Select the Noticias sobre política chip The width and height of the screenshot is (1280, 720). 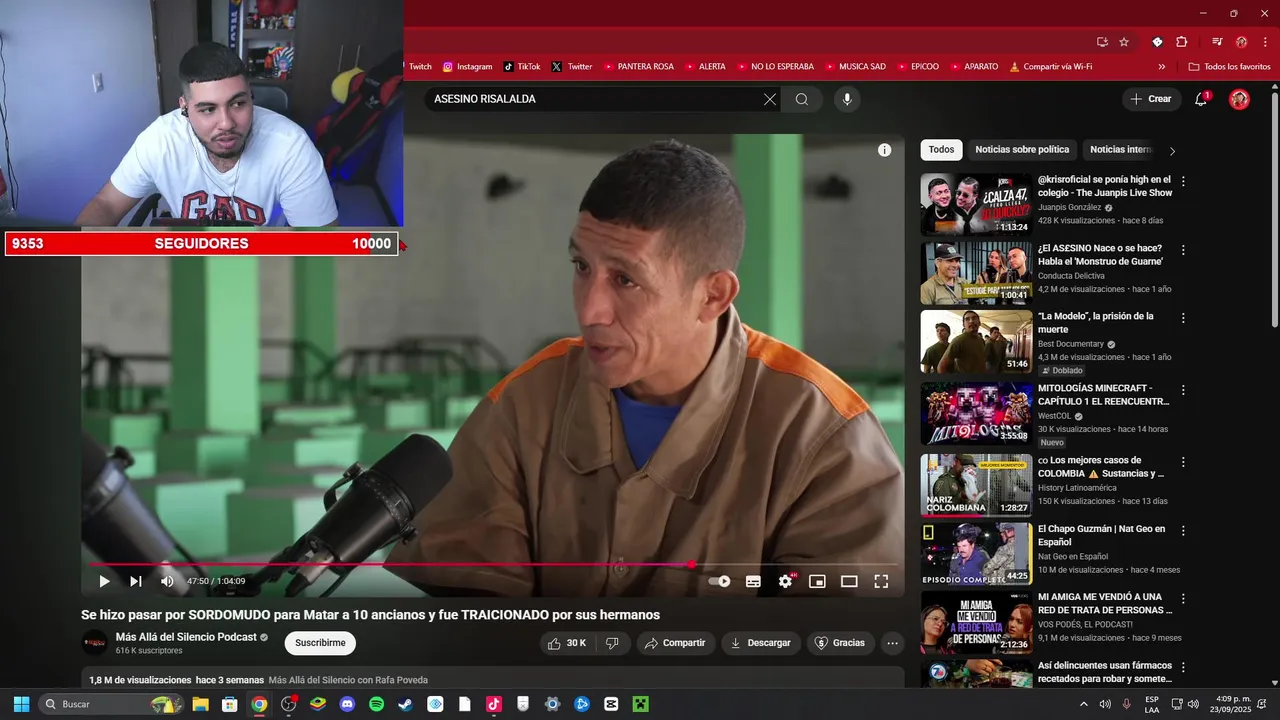coord(1022,150)
